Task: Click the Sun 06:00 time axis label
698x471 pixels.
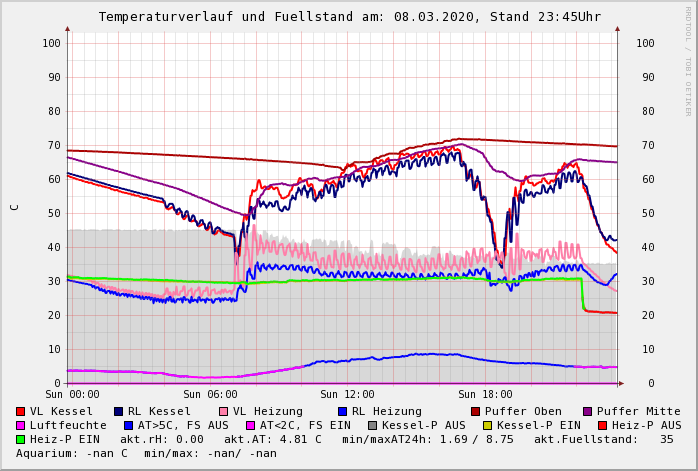Action: (x=211, y=395)
